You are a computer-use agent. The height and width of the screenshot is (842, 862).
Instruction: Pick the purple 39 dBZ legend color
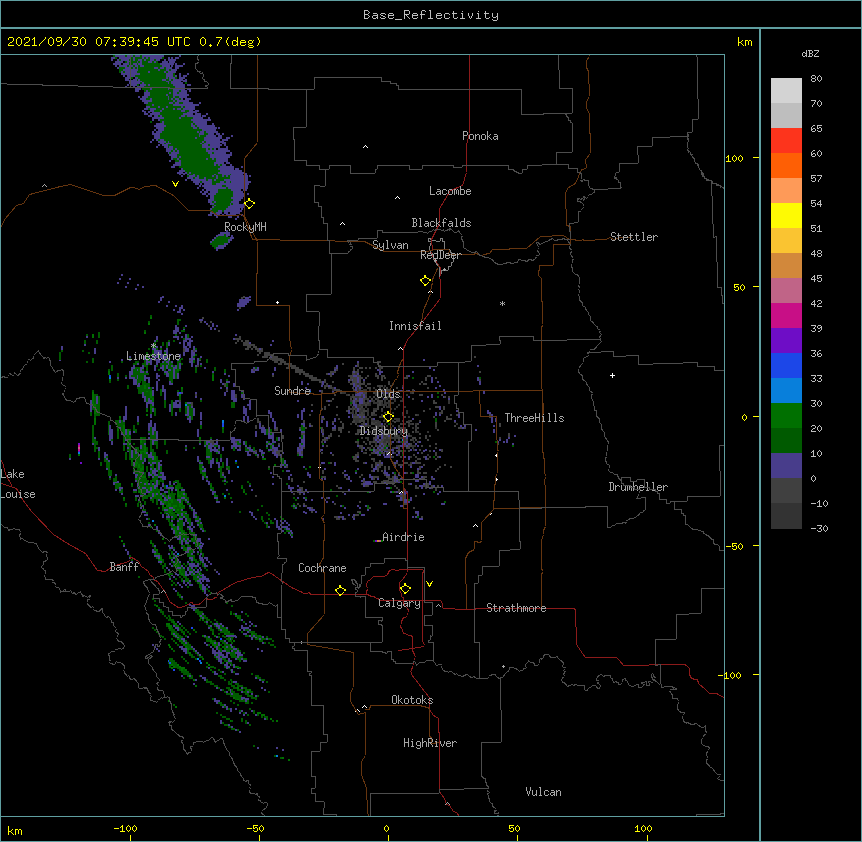pos(786,341)
